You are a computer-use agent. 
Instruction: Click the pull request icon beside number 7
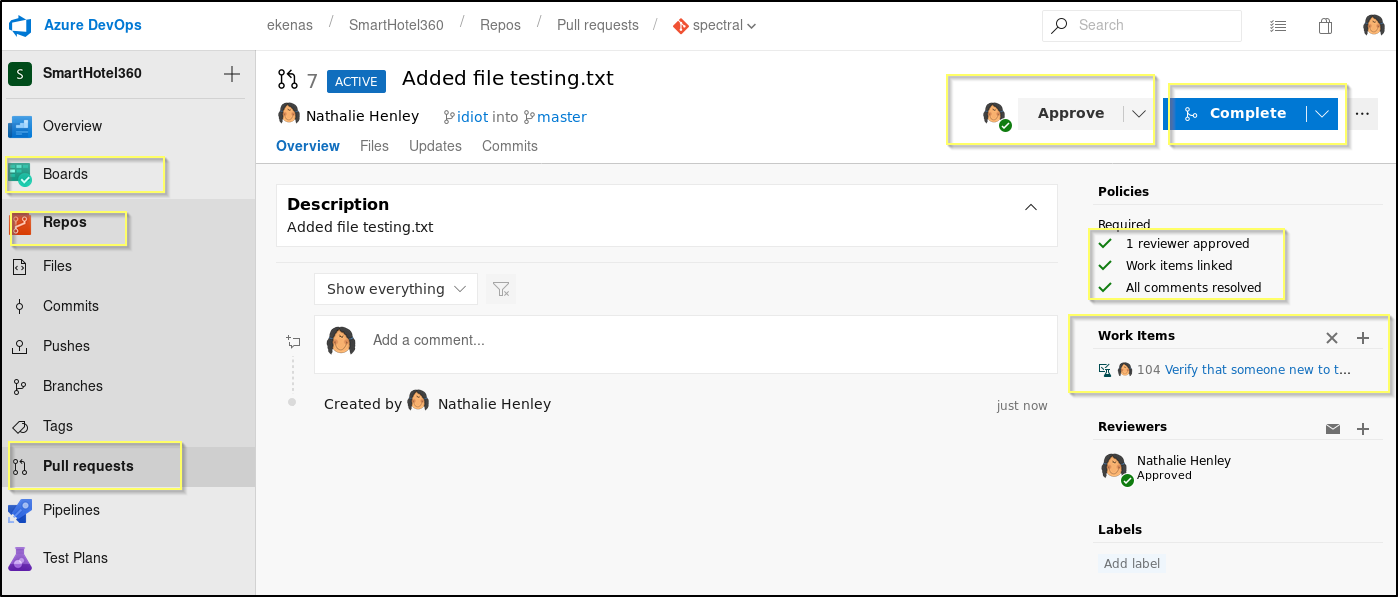[x=288, y=81]
